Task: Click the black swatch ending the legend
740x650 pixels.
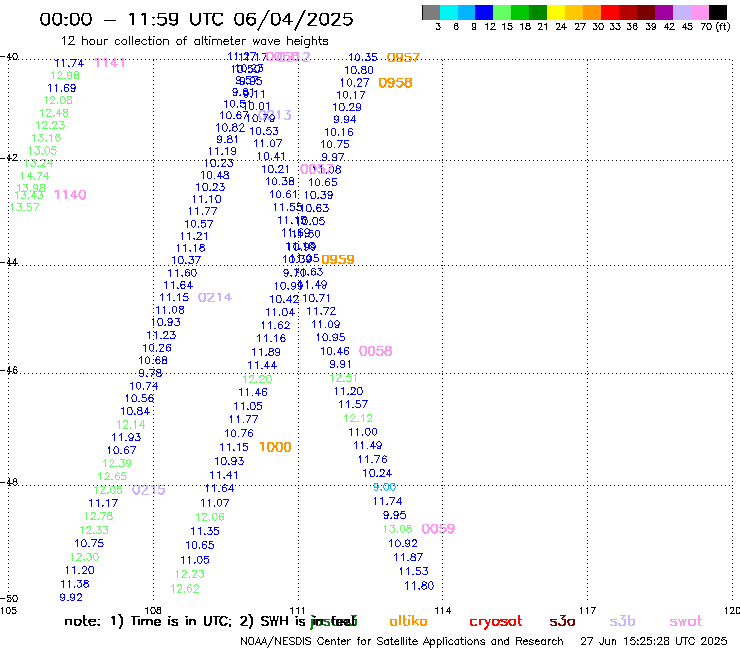Action: (x=718, y=12)
